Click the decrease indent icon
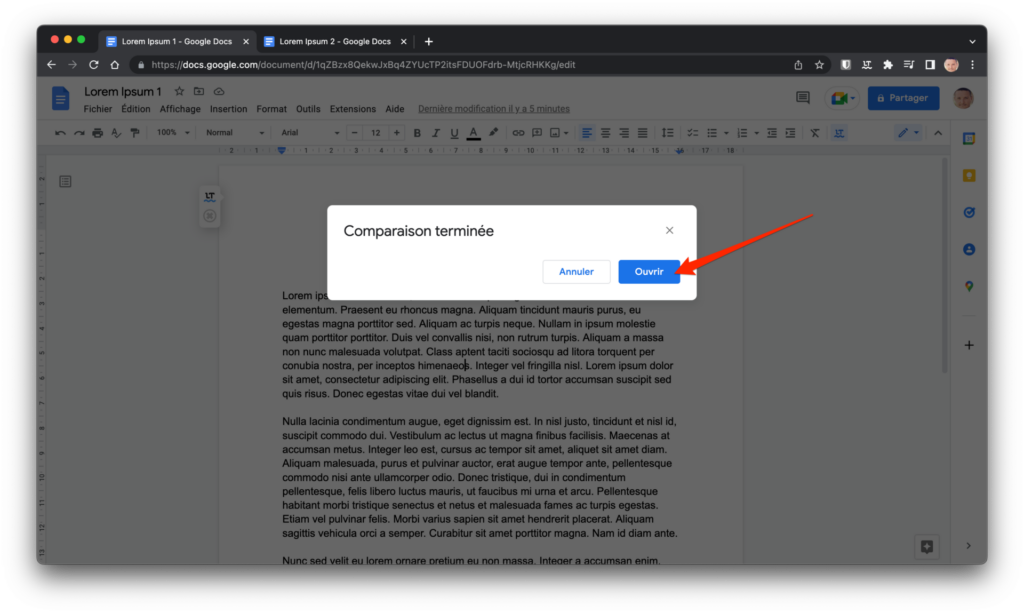The height and width of the screenshot is (613, 1024). (x=771, y=133)
